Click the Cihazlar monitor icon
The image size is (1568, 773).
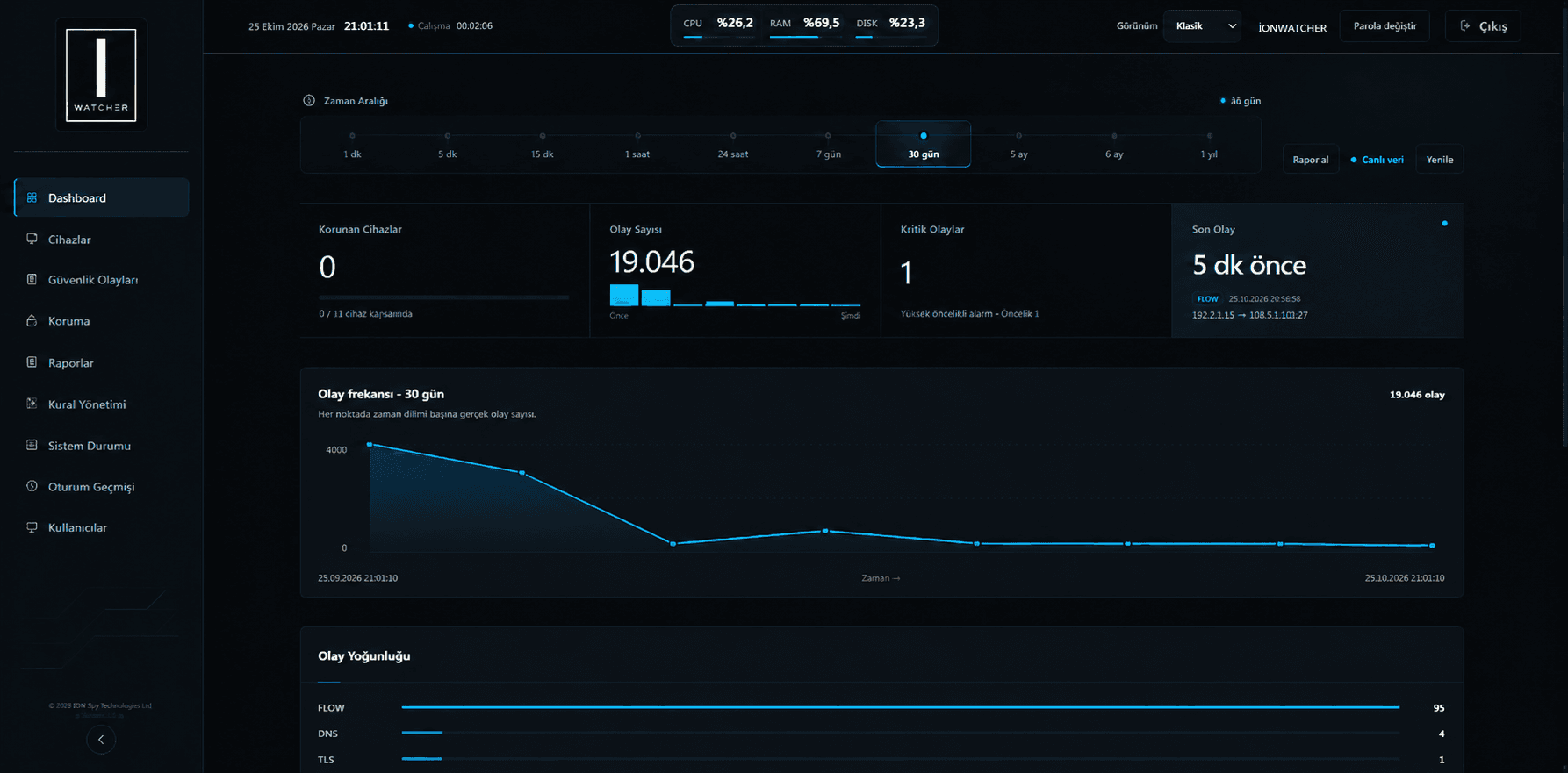32,239
